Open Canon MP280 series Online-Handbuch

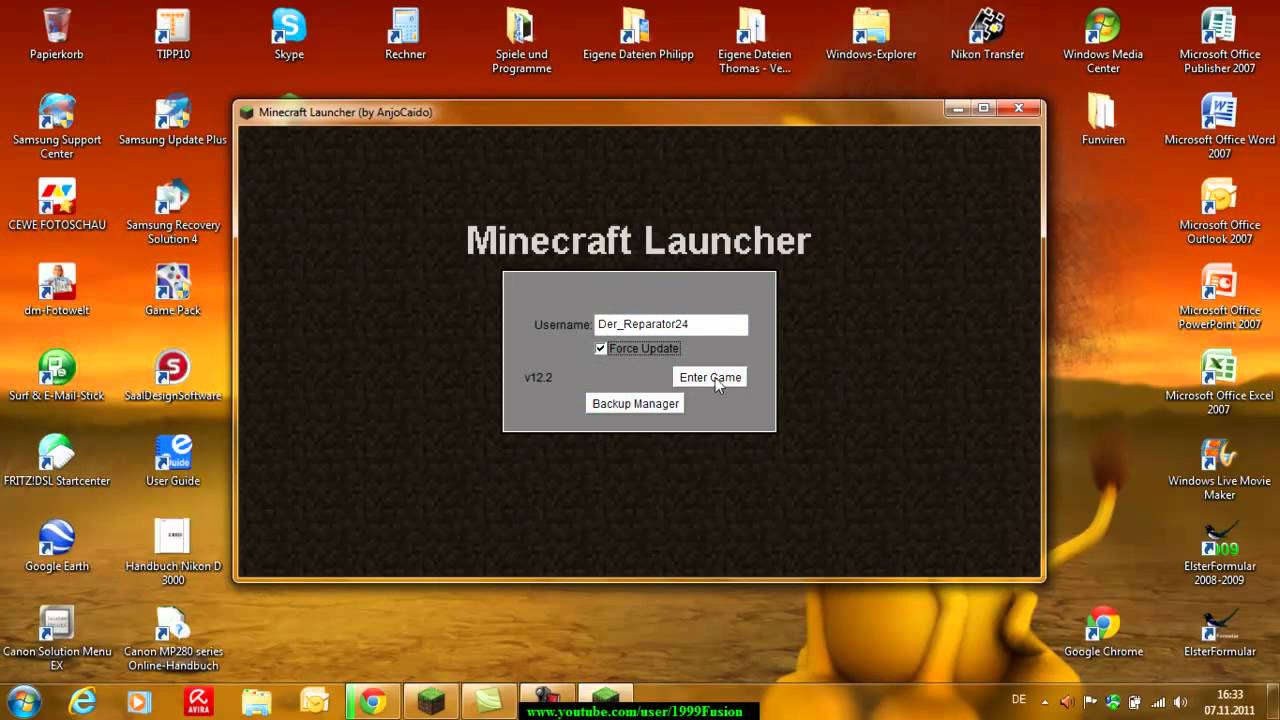[173, 638]
